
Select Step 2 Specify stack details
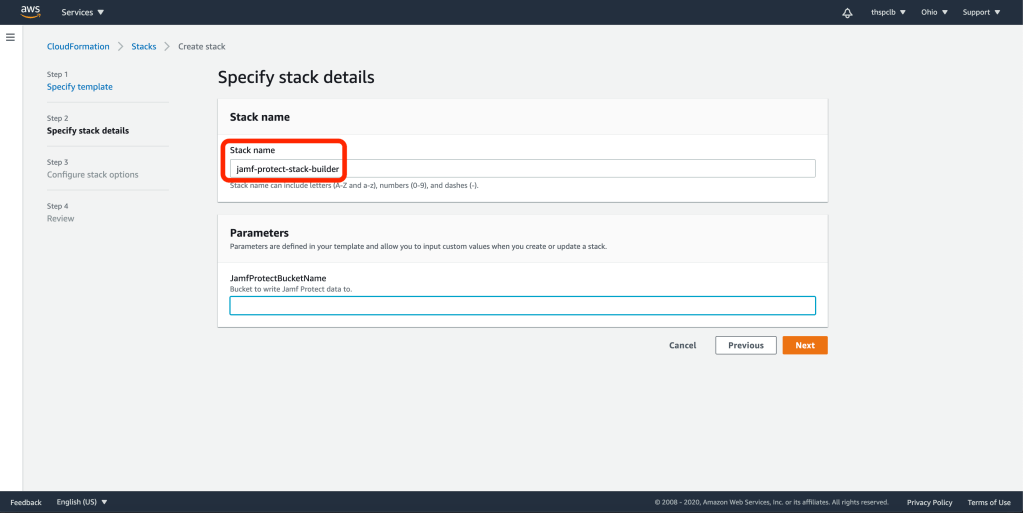tap(88, 130)
